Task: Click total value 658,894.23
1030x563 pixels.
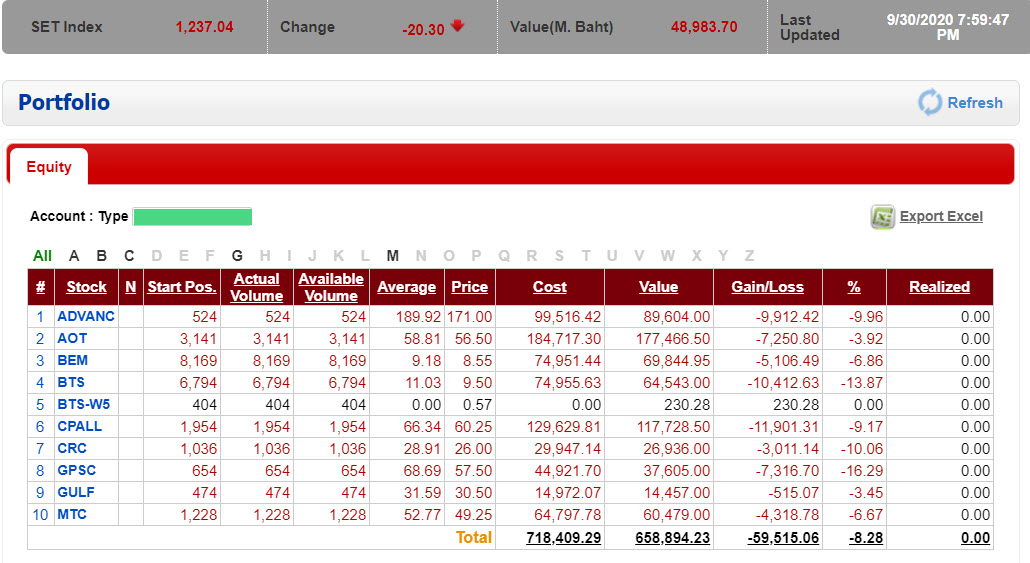Action: [x=673, y=537]
